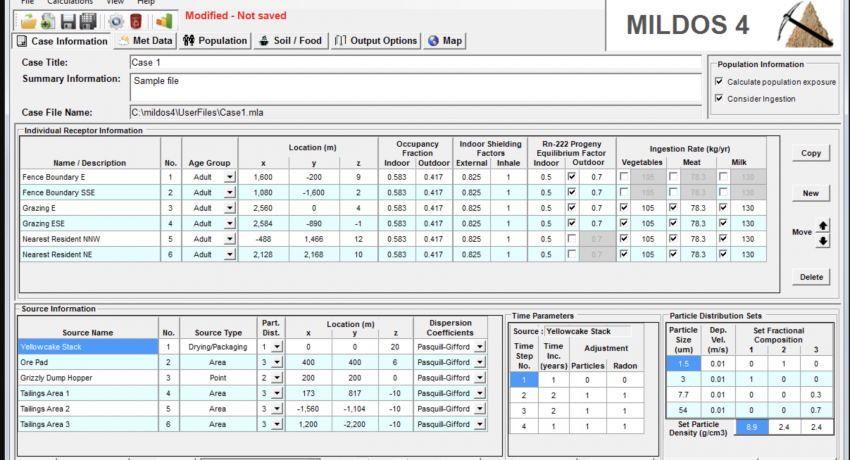Click the open case folder toolbar icon
Screen dimensions: 850x460
point(29,22)
